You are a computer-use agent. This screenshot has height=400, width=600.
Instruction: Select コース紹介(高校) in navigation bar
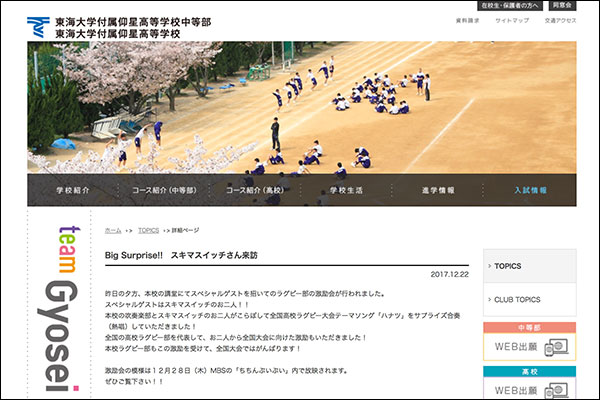click(250, 189)
